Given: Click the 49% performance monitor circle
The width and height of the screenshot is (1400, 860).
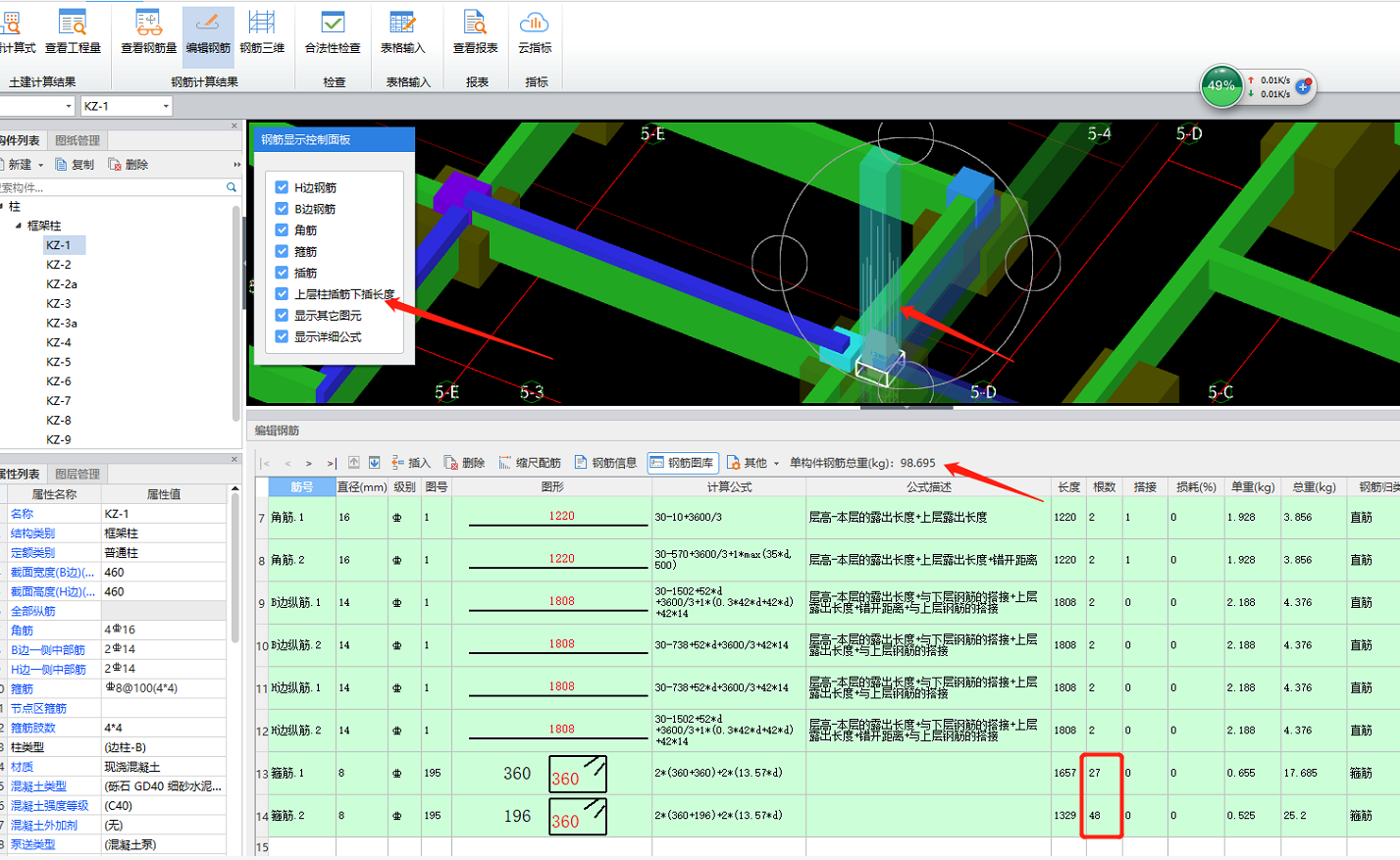Looking at the screenshot, I should (x=1221, y=86).
